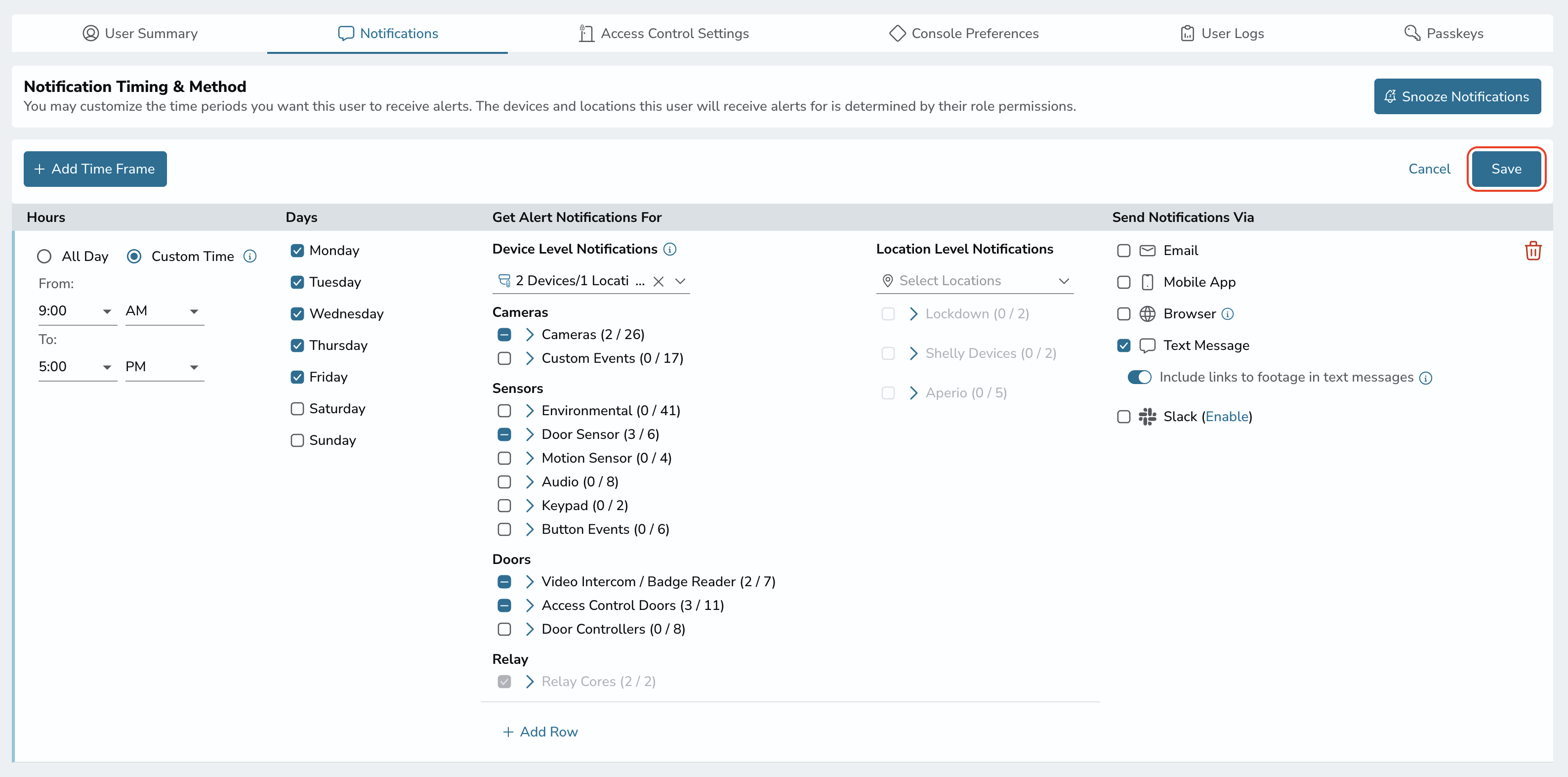Screen dimensions: 1568x777
Task: Open the Select Locations dropdown
Action: pyautogui.click(x=975, y=281)
